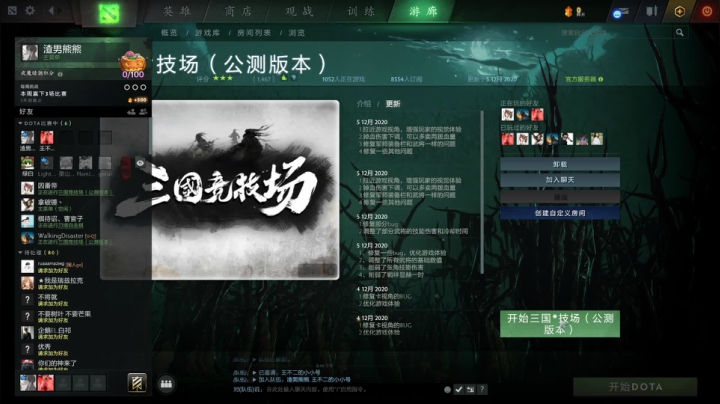Click the chat pop-out window icon
Viewport: 720px width, 404px height.
(x=470, y=389)
